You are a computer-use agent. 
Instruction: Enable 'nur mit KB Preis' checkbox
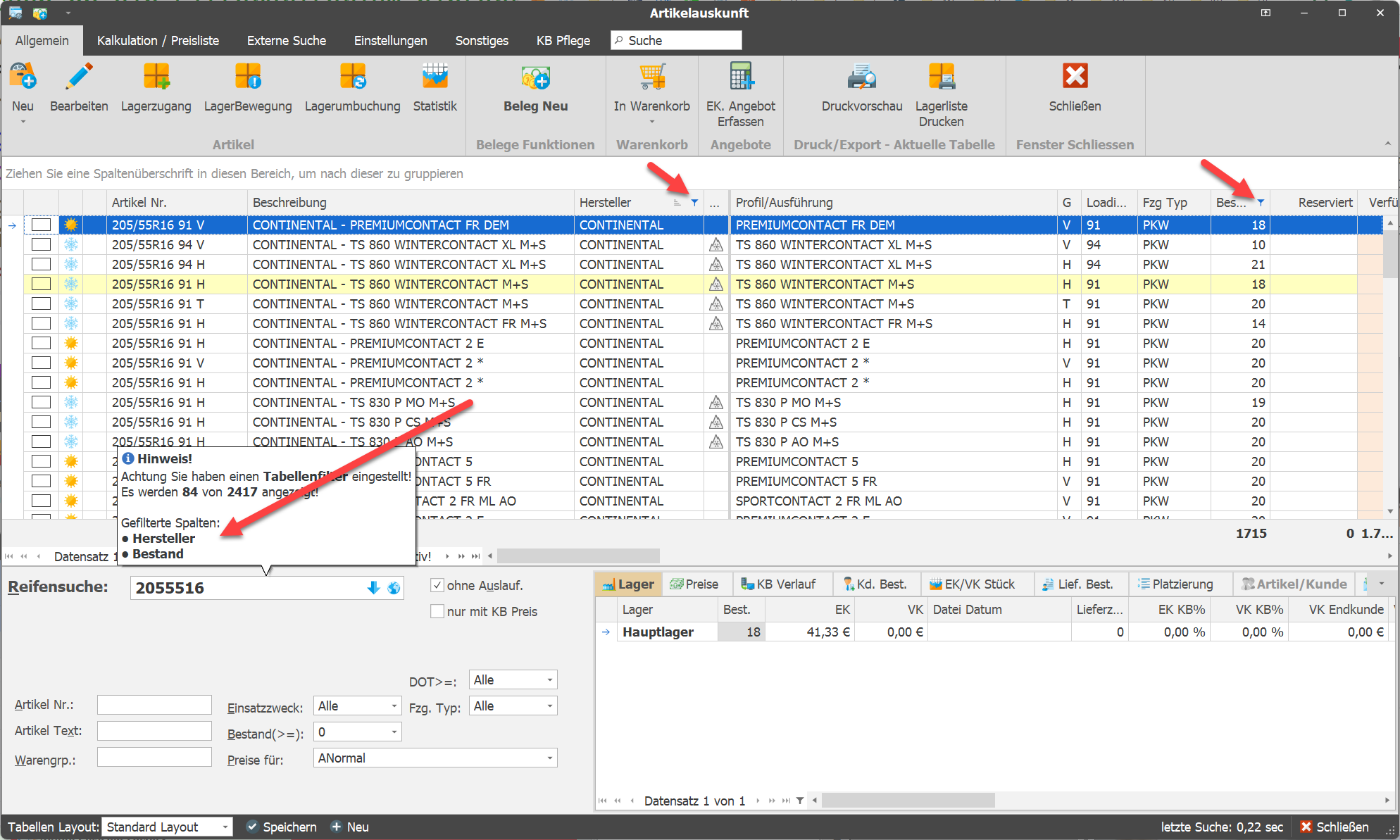tap(437, 611)
